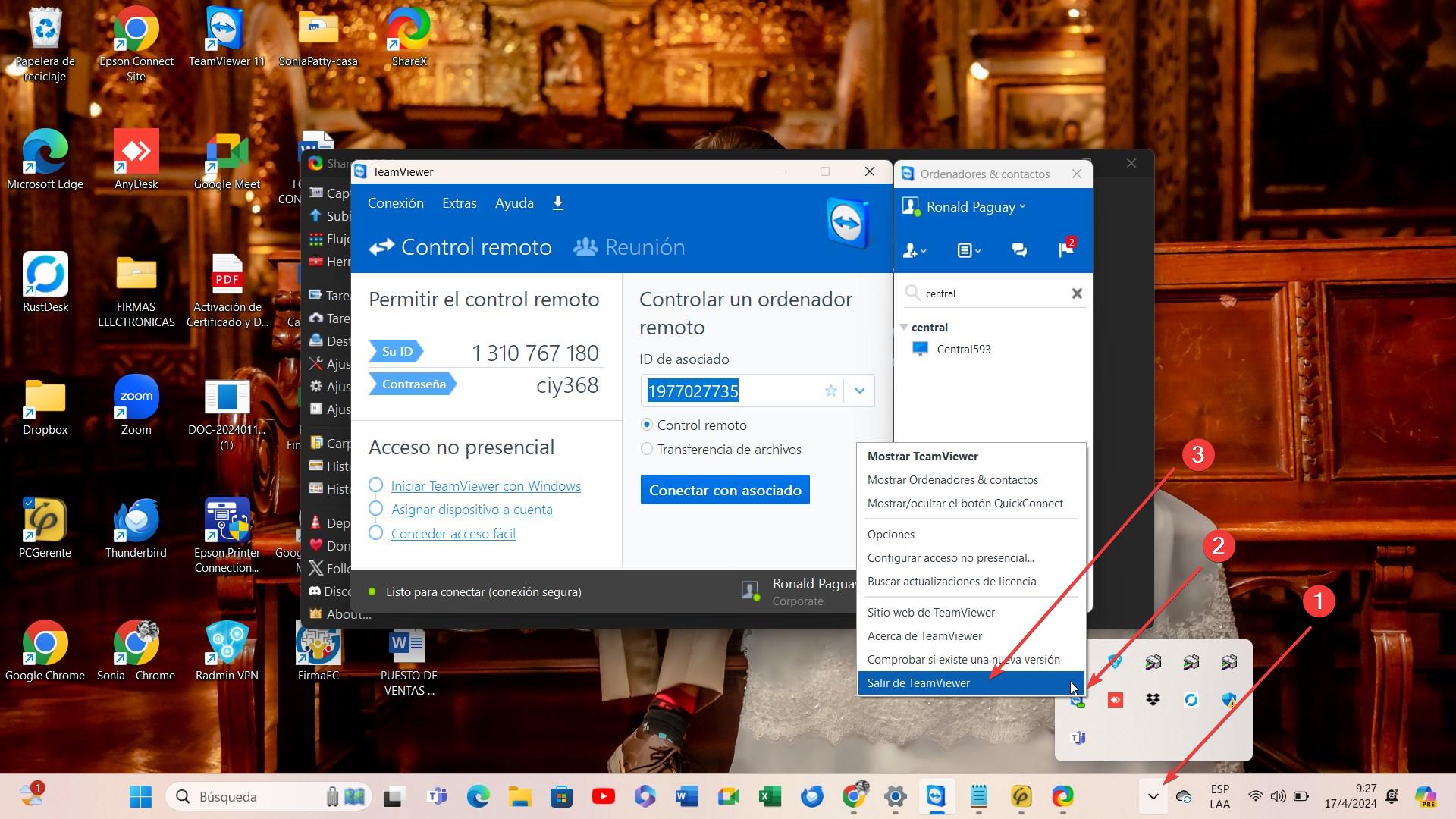
Task: Open the Asignar dispositivo a cuenta link
Action: click(x=471, y=509)
